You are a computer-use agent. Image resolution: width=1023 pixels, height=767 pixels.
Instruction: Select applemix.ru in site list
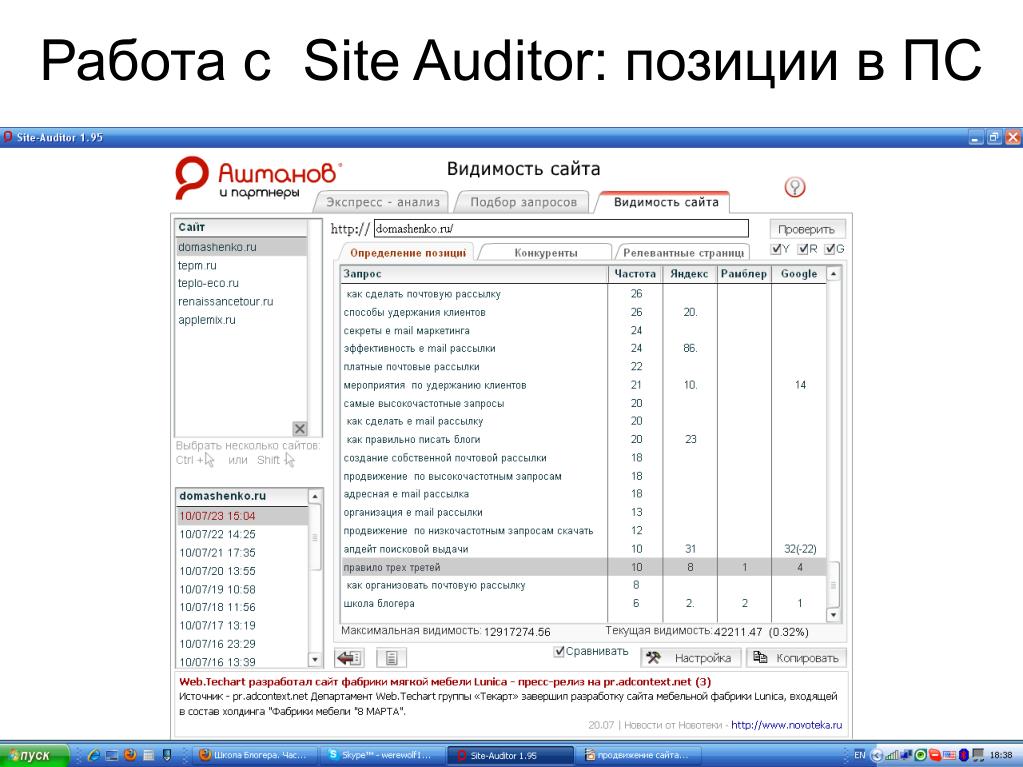241,320
